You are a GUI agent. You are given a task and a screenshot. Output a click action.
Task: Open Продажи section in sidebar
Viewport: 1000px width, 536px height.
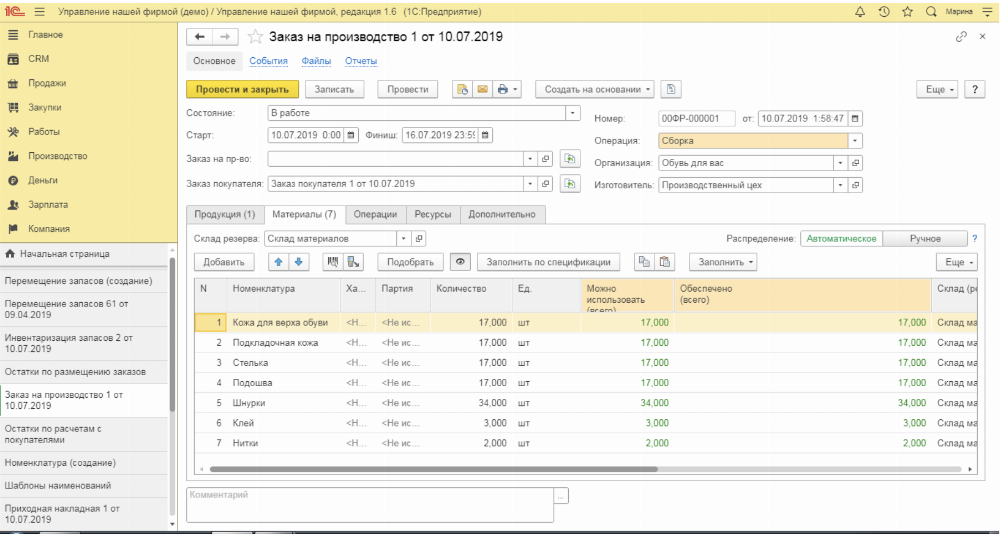click(x=47, y=83)
